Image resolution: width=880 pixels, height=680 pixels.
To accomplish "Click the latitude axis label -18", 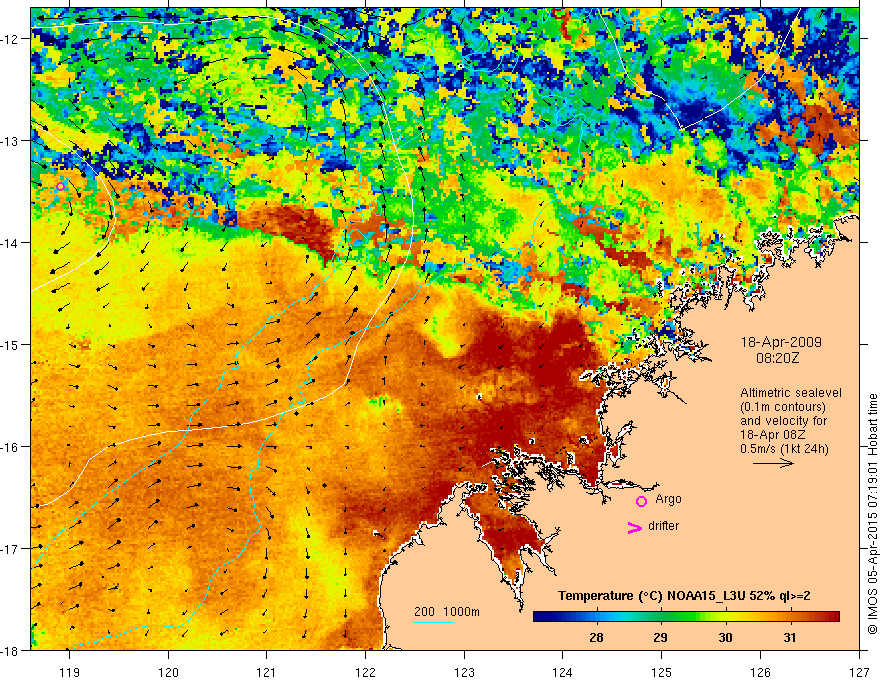I will click(x=10, y=650).
